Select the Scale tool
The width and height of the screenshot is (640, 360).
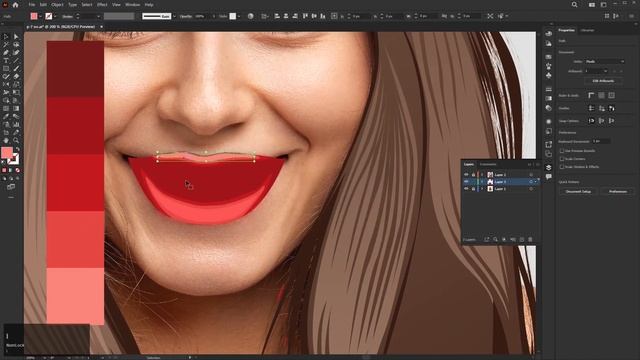click(16, 84)
